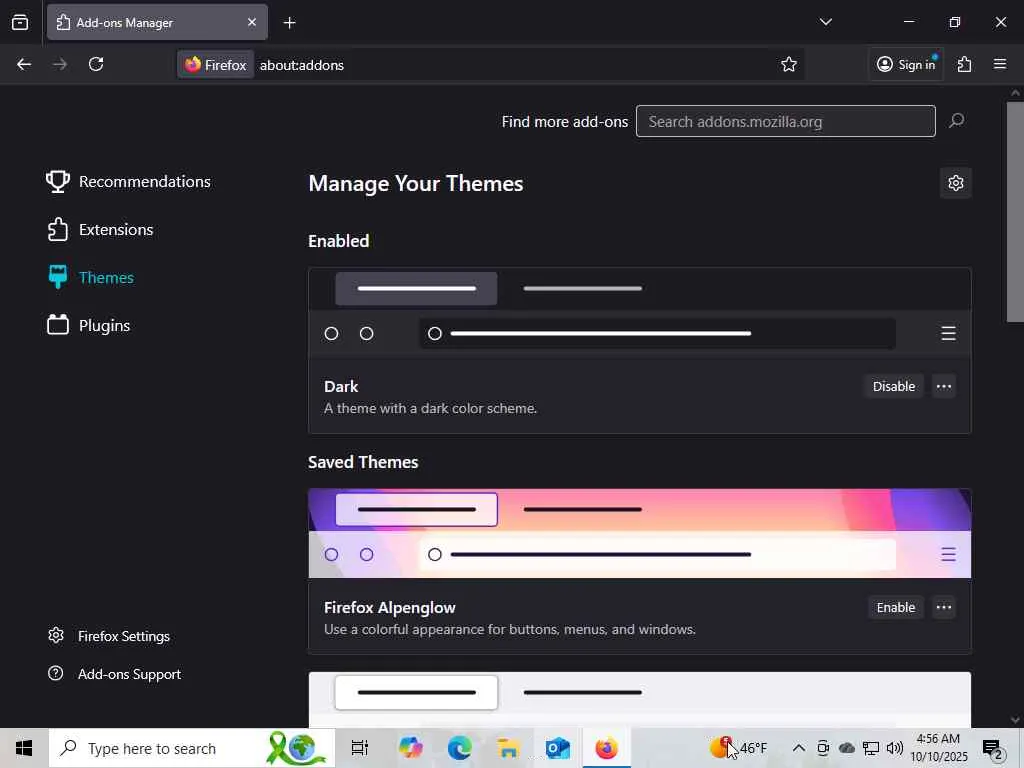1024x768 pixels.
Task: Click the magnifier search submit icon
Action: coord(956,121)
